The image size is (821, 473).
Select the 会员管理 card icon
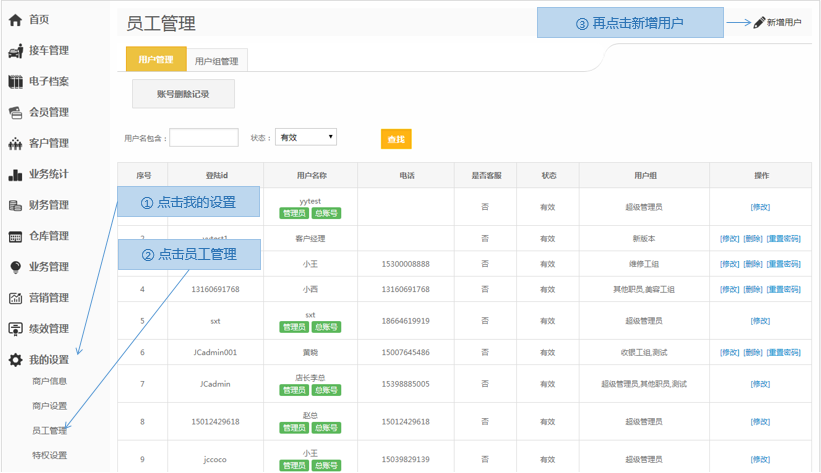tap(15, 113)
